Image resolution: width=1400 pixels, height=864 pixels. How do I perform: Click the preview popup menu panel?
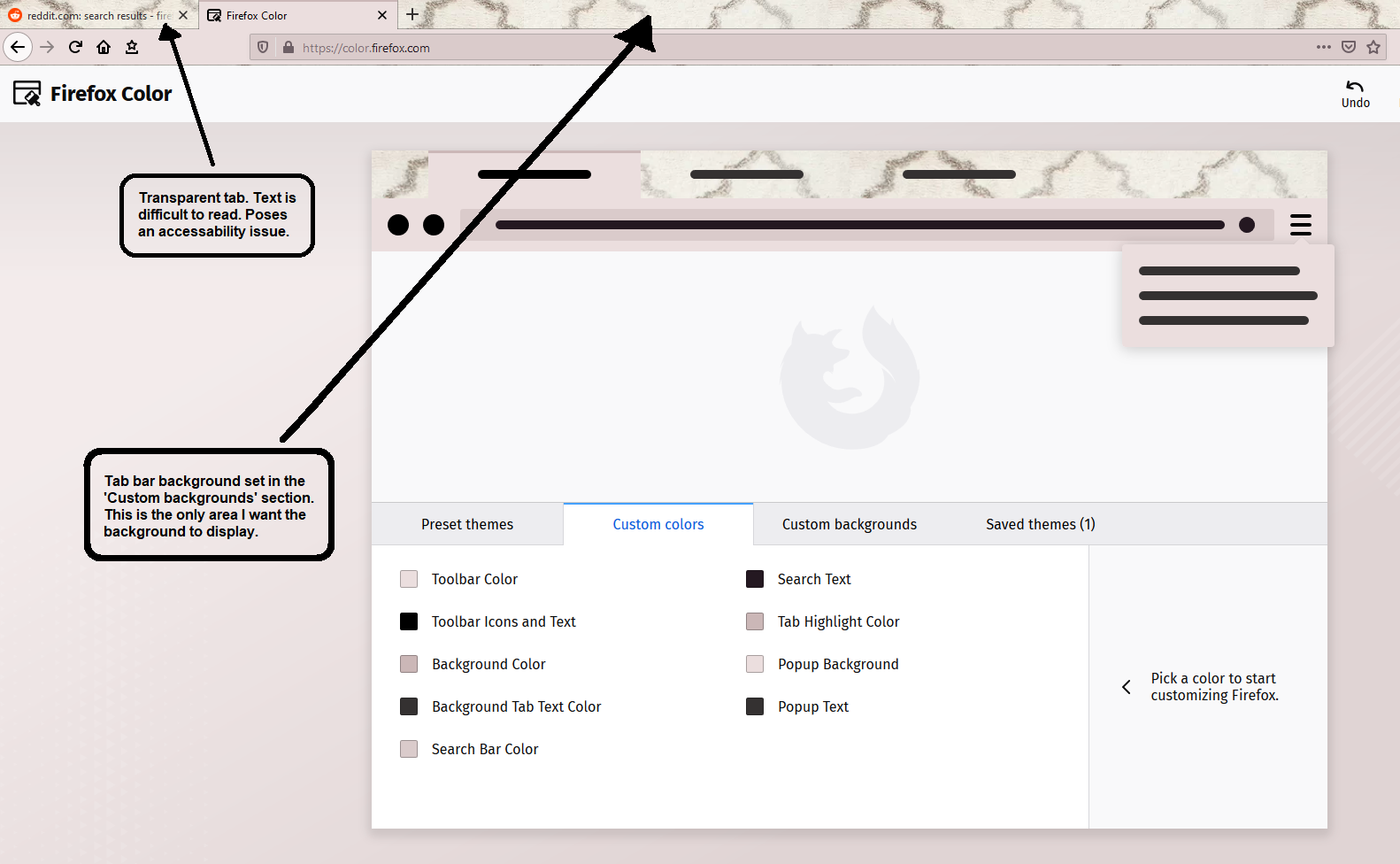[1228, 296]
